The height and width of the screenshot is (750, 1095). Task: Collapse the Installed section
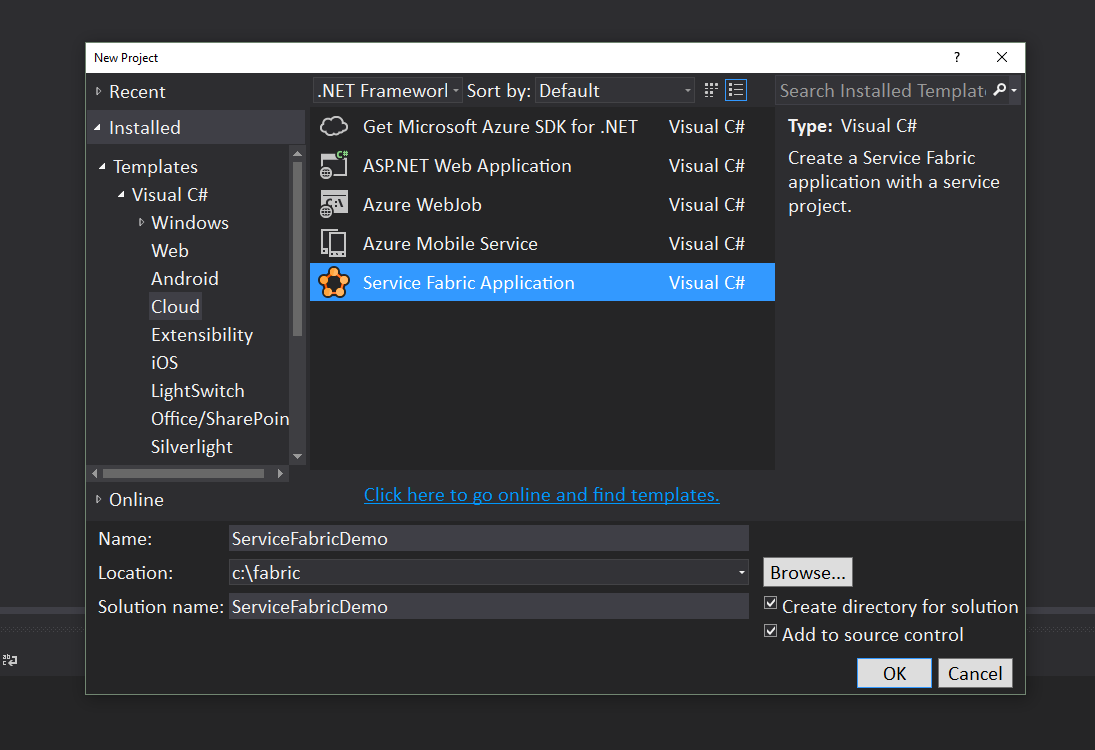(98, 127)
